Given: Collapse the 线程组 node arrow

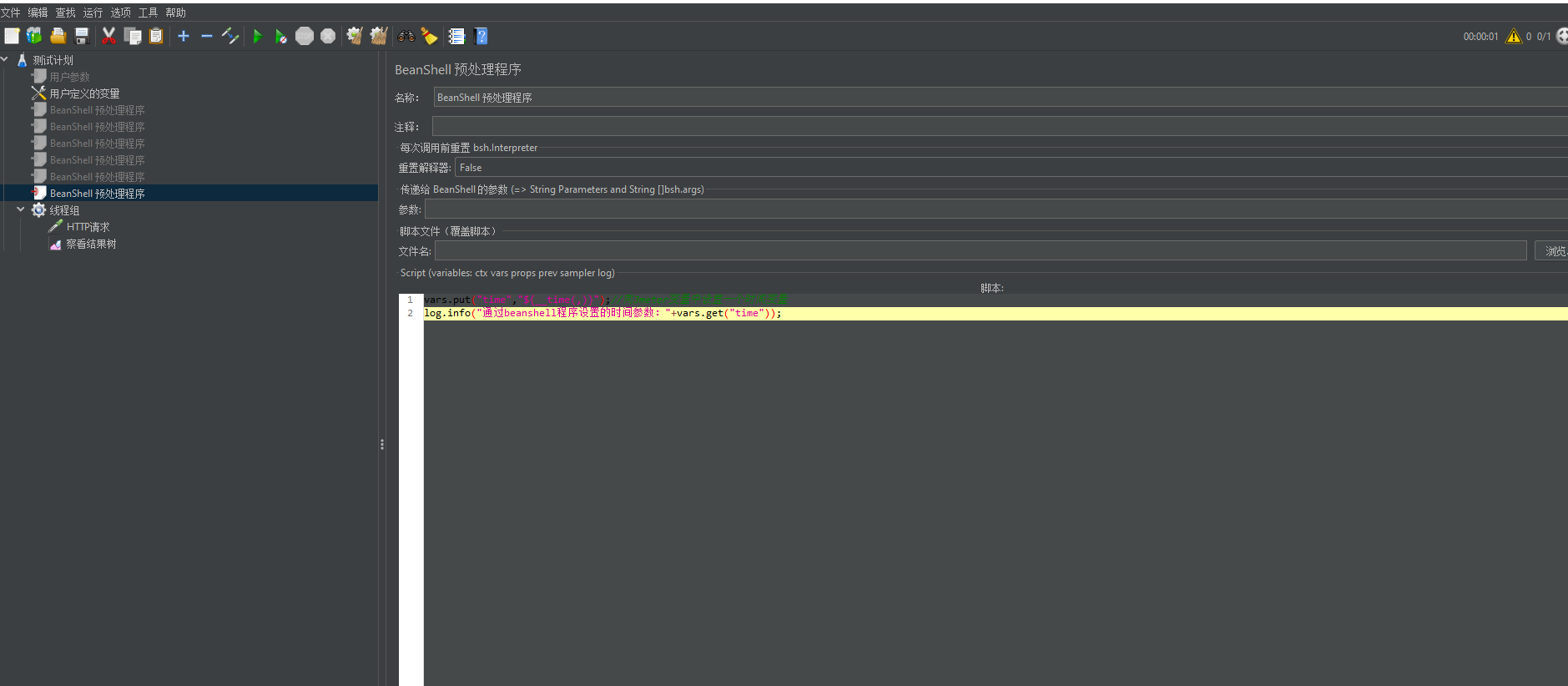Looking at the screenshot, I should [21, 209].
